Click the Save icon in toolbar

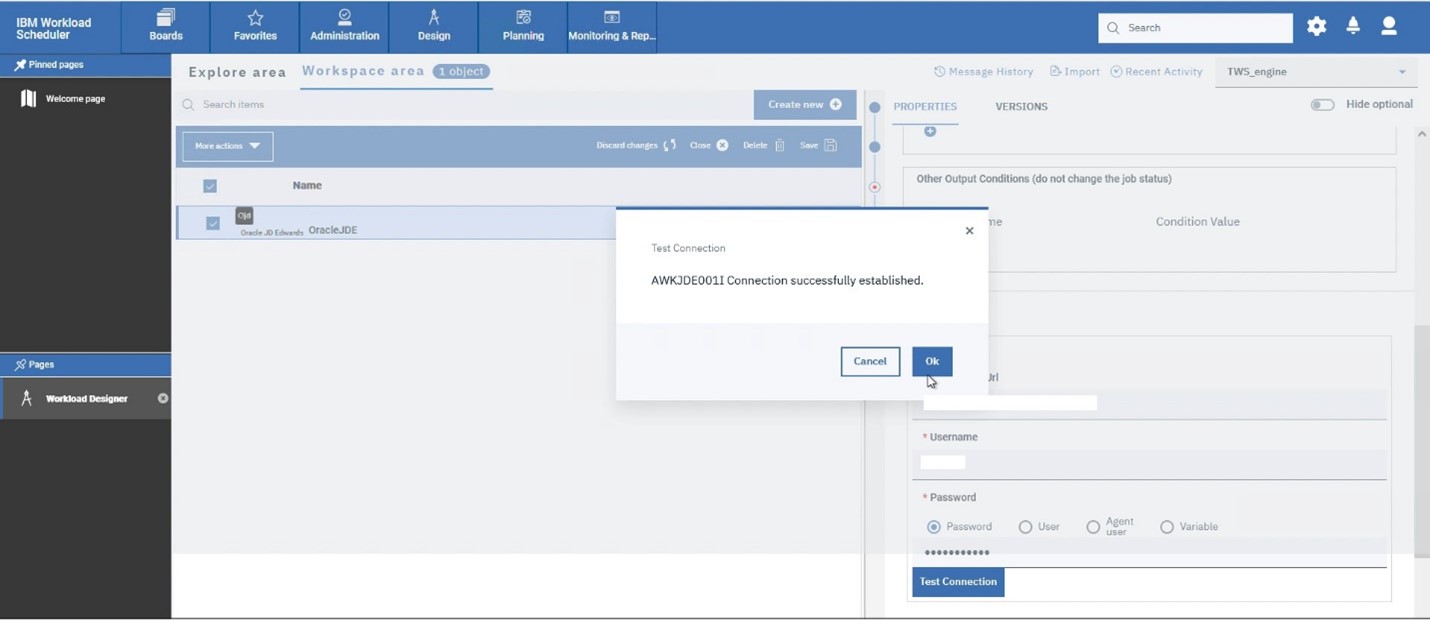tap(830, 146)
